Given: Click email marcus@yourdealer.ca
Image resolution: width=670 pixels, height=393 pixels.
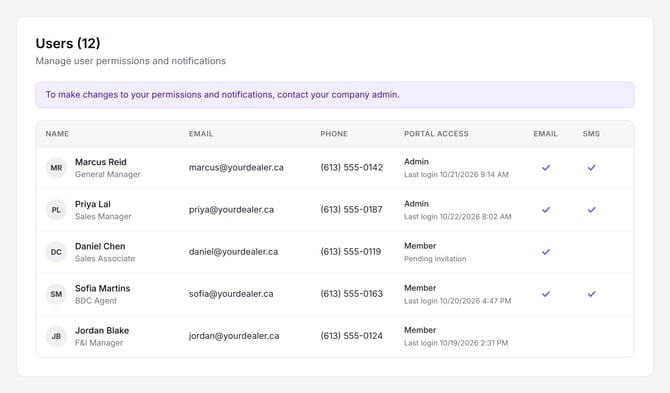Looking at the screenshot, I should pos(236,167).
